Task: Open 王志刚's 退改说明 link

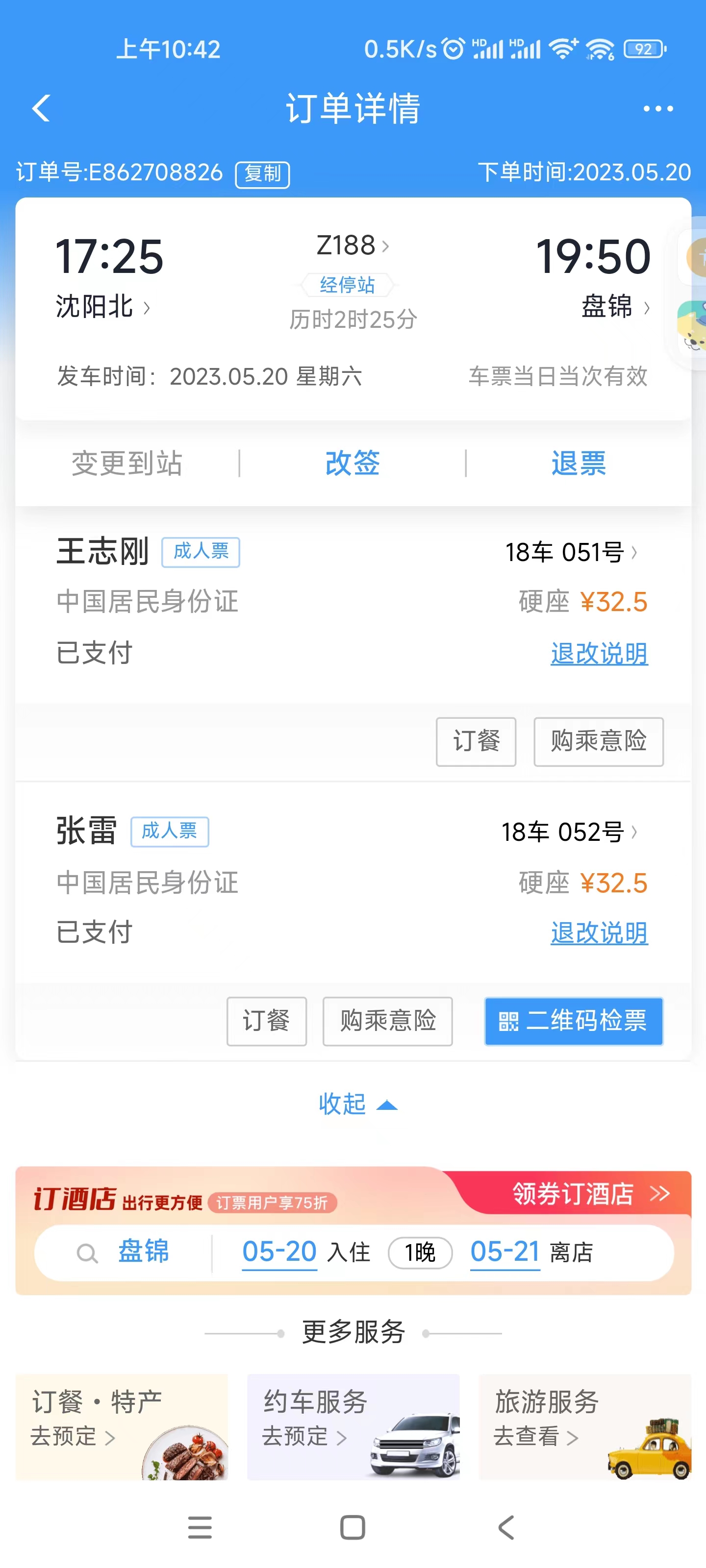Action: coord(599,653)
